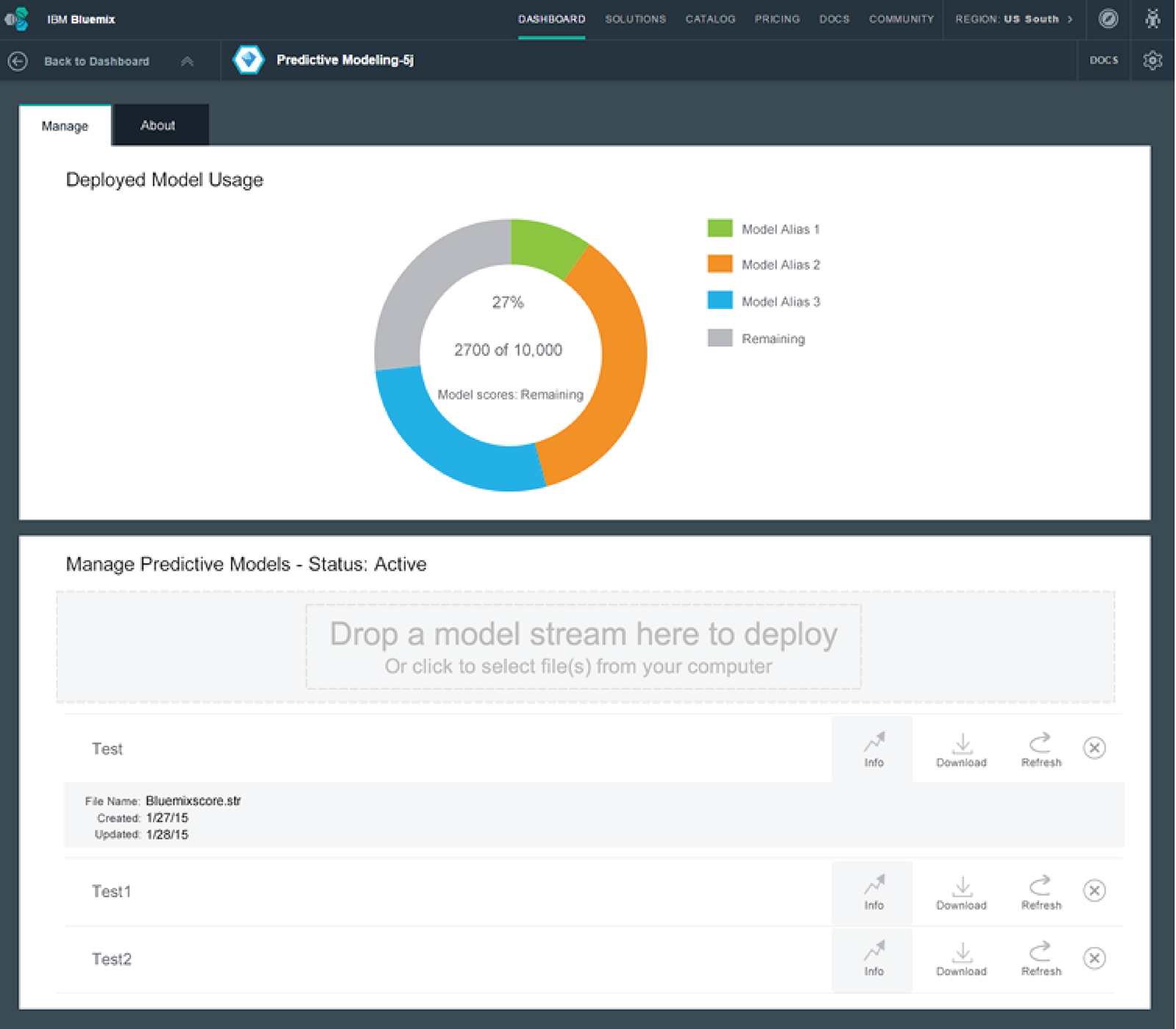Collapse the panel with the up chevron icon
The image size is (1176, 1029).
click(x=187, y=61)
